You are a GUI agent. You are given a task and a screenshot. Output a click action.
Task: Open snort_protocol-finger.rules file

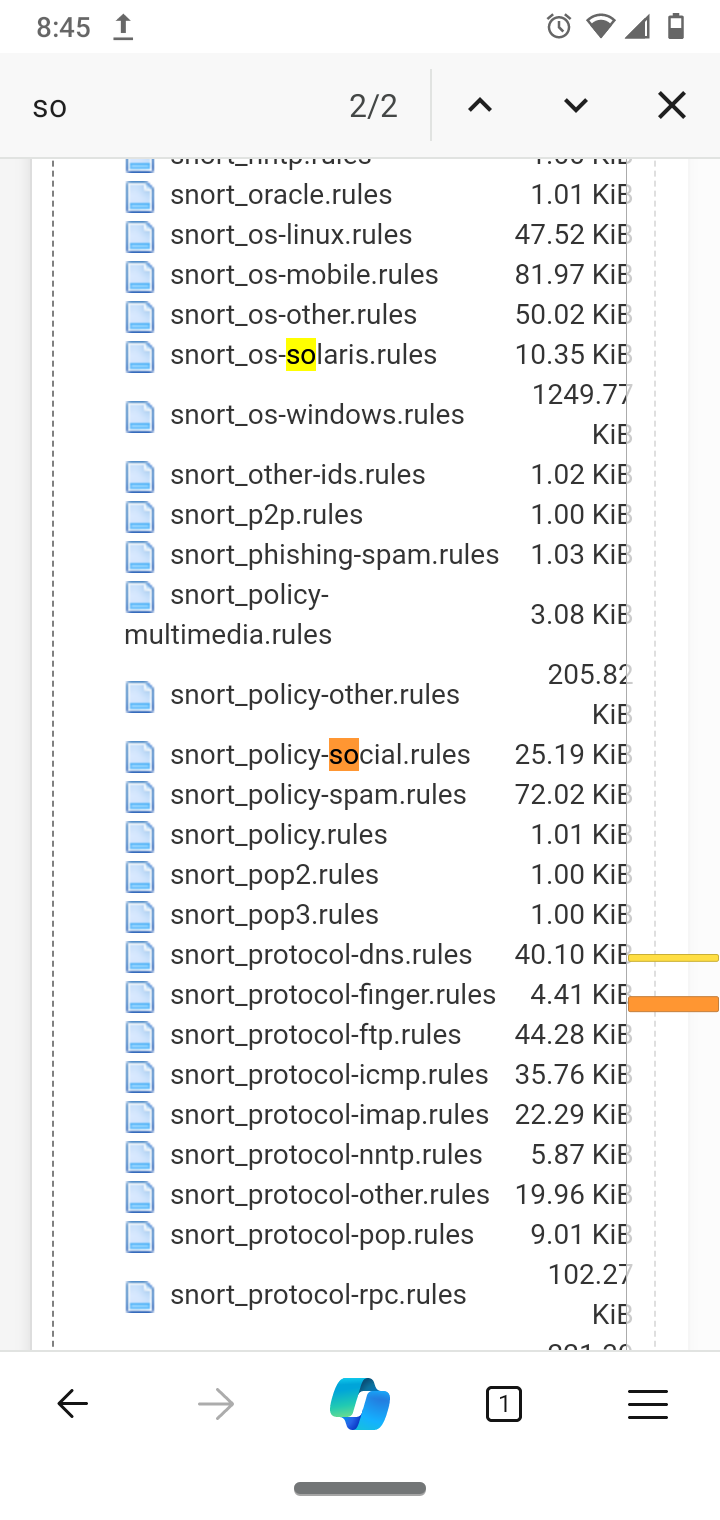pos(333,995)
